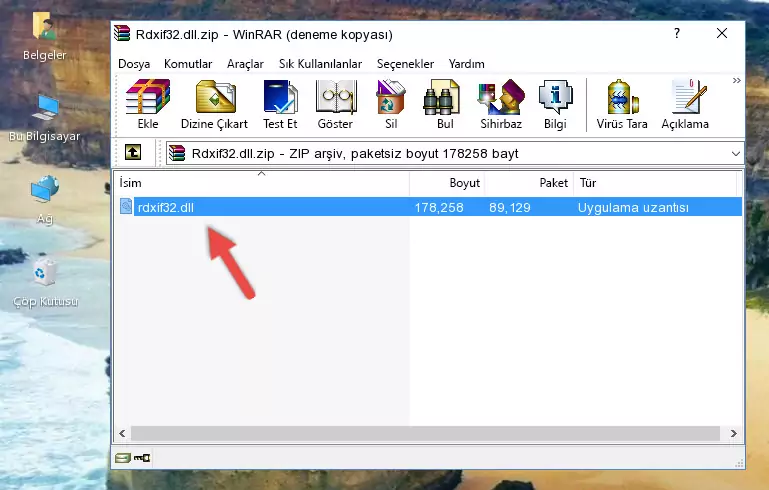
Task: Run the Test Et toolbar command
Action: click(280, 104)
